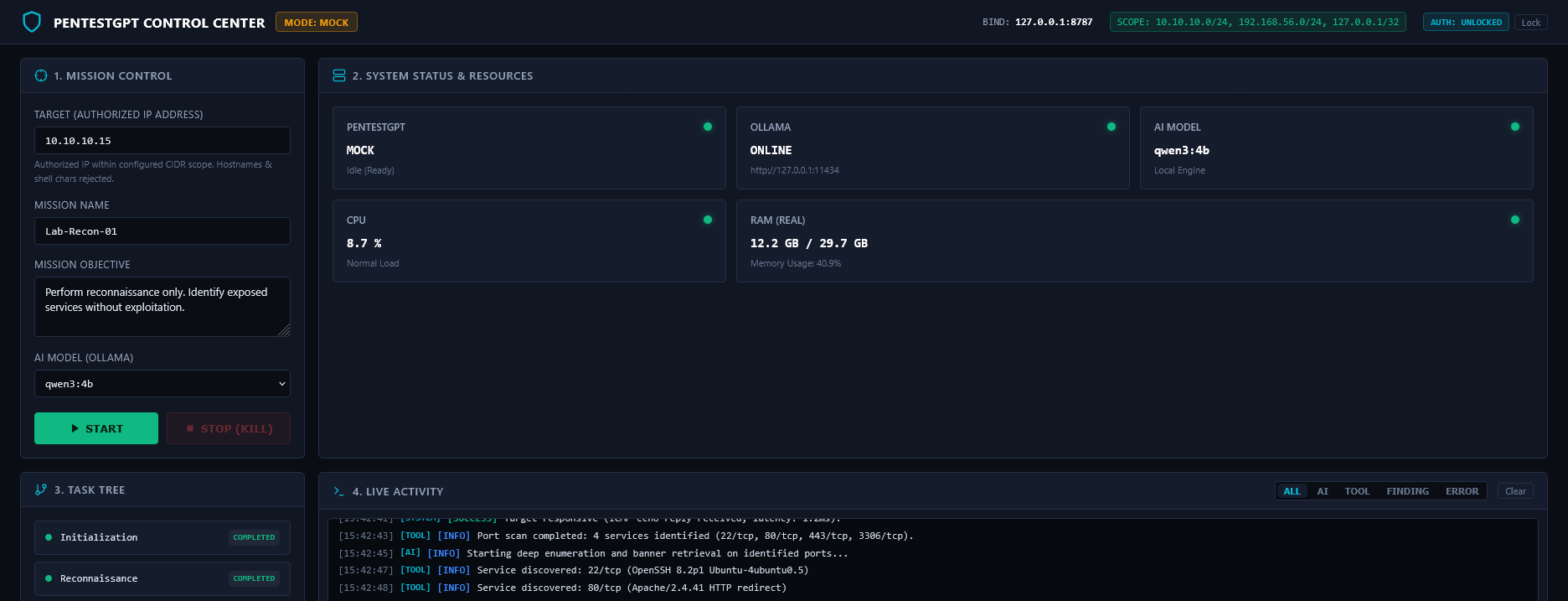Select the Initialization task row
Viewport: 1568px width, 601px height.
click(162, 537)
